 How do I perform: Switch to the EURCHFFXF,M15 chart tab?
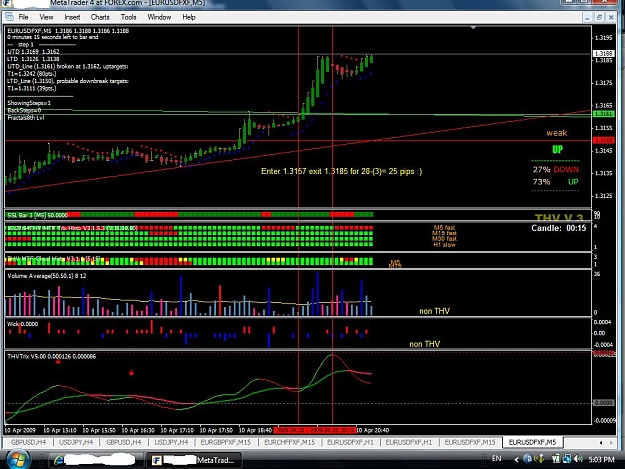coord(289,442)
